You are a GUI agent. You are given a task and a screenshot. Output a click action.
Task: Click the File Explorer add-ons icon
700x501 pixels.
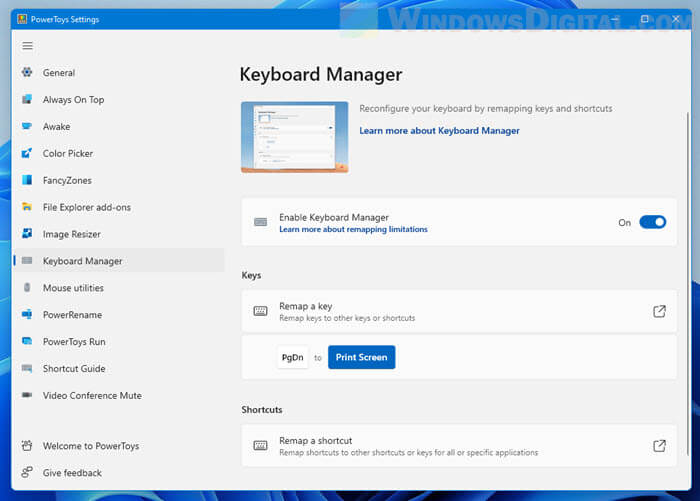(x=27, y=207)
